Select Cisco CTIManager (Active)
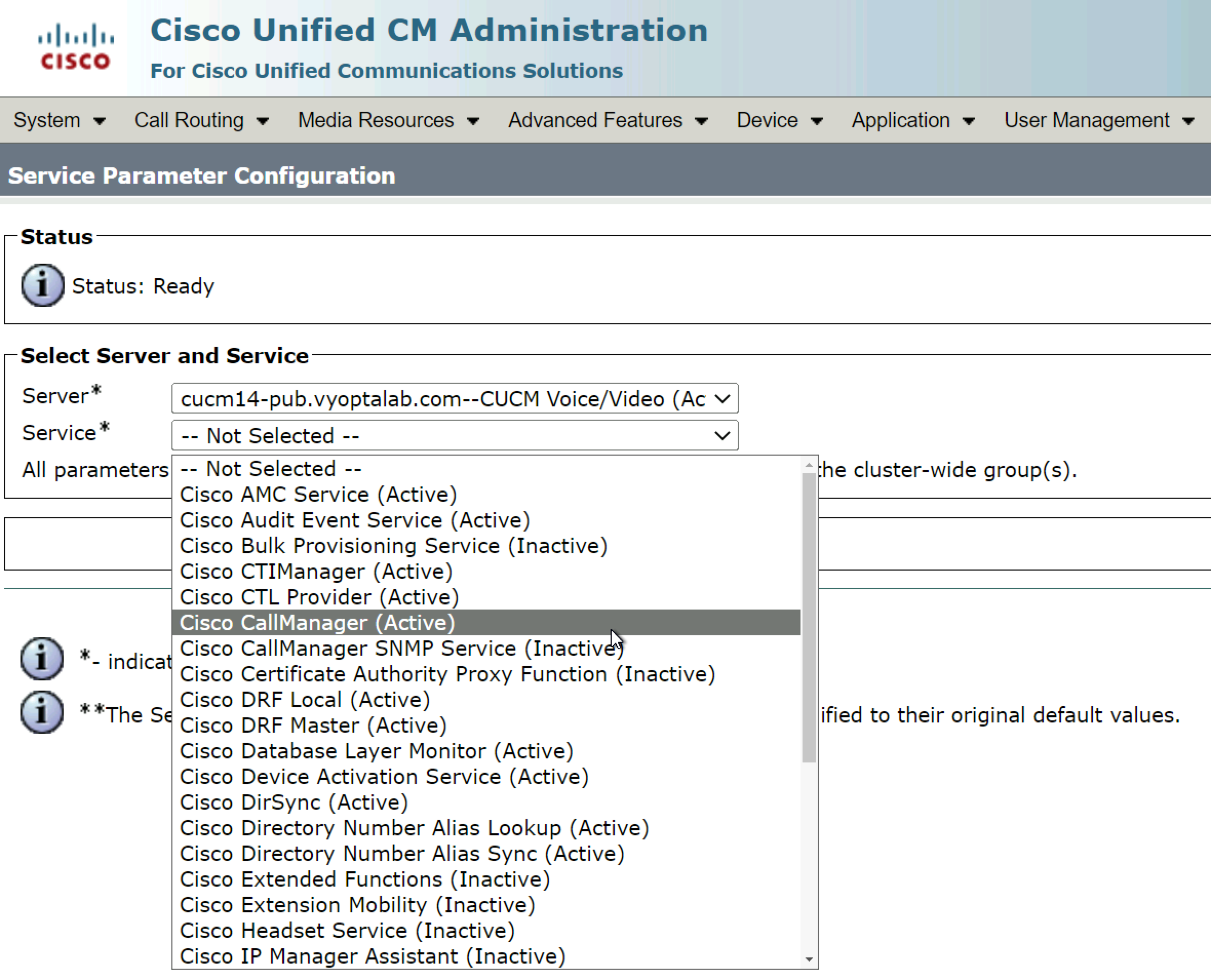 (x=486, y=571)
